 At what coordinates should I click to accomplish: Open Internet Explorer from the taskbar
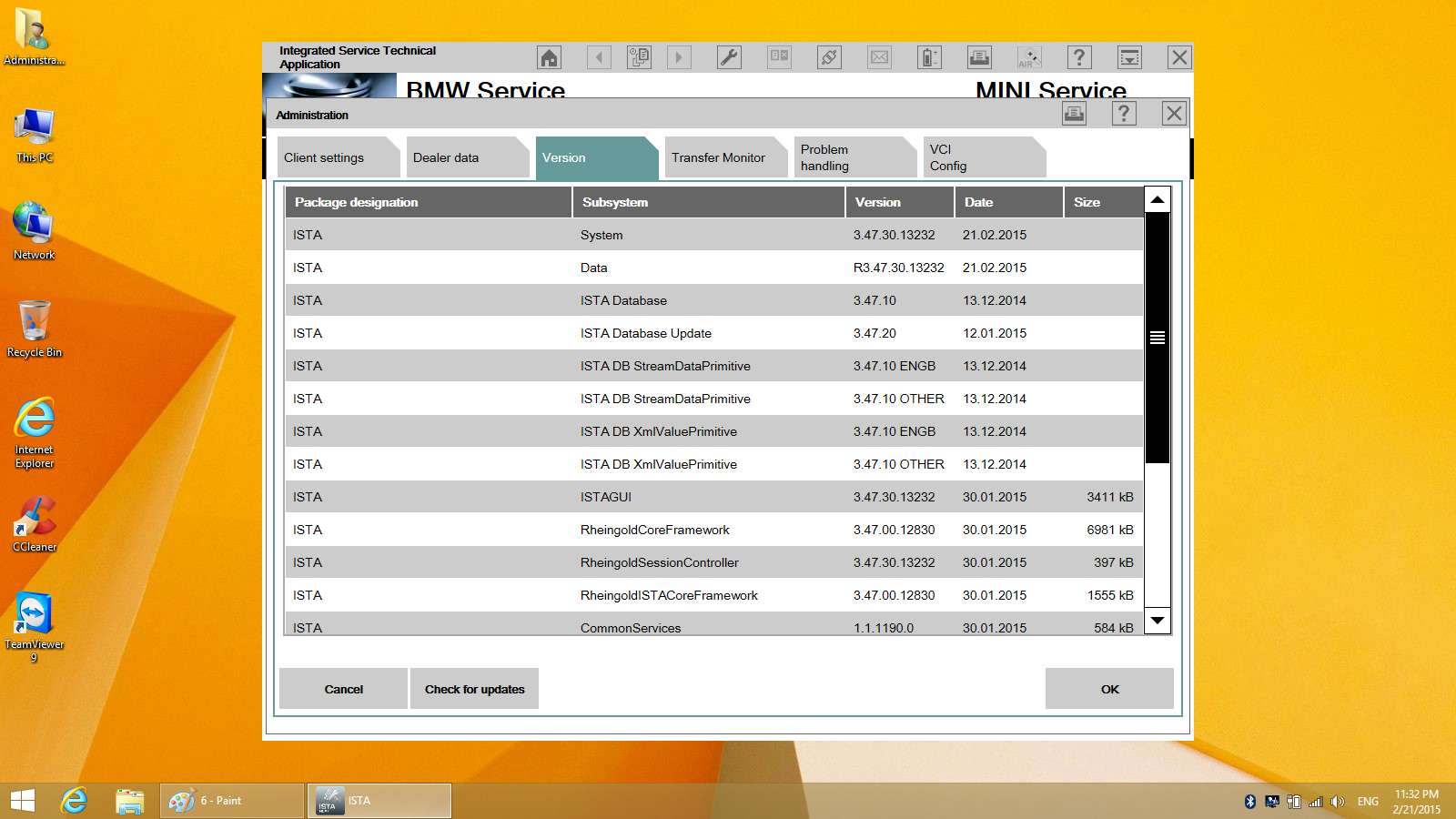coord(74,801)
